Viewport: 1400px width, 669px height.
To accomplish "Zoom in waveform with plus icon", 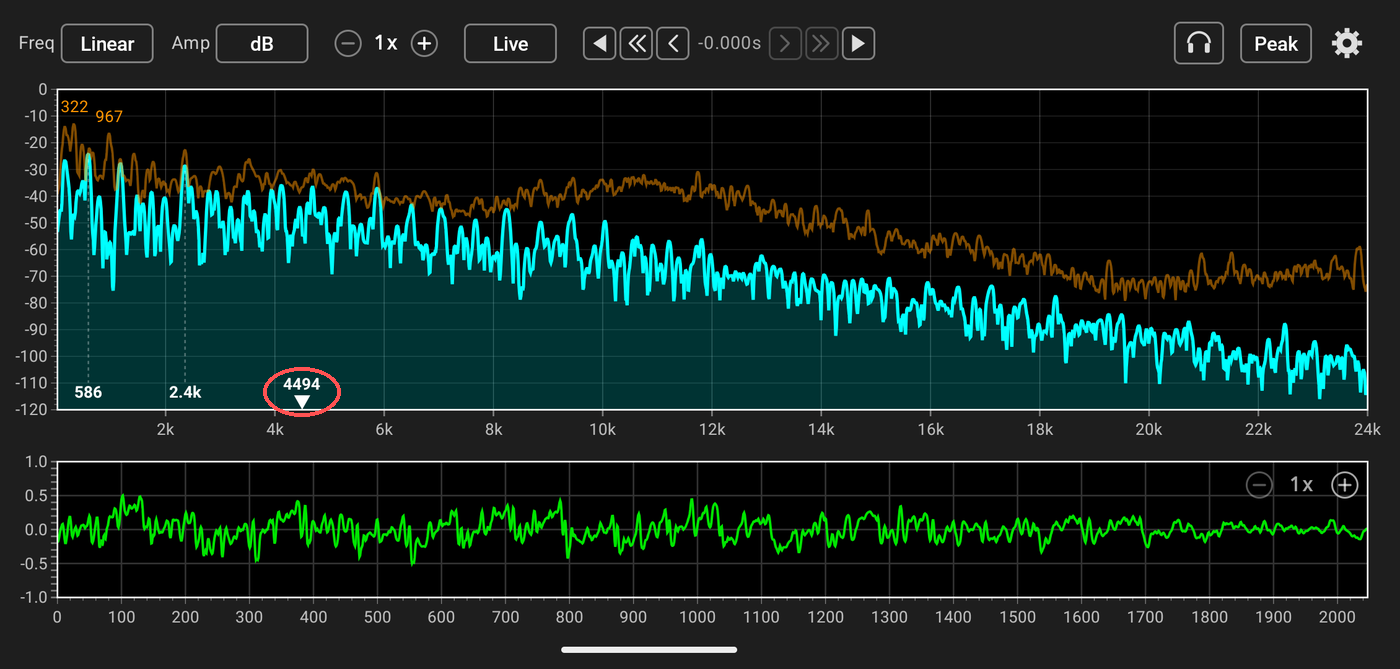I will [1345, 485].
